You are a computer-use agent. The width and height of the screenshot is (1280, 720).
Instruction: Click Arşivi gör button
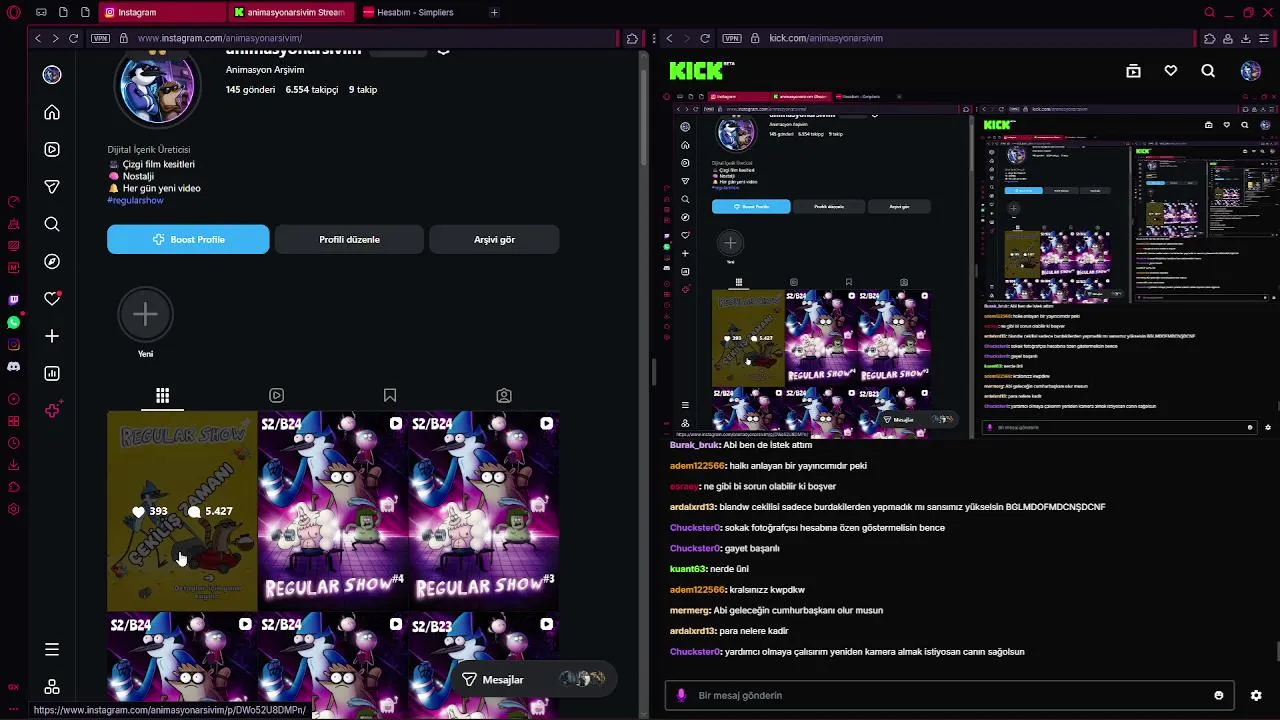click(x=494, y=239)
